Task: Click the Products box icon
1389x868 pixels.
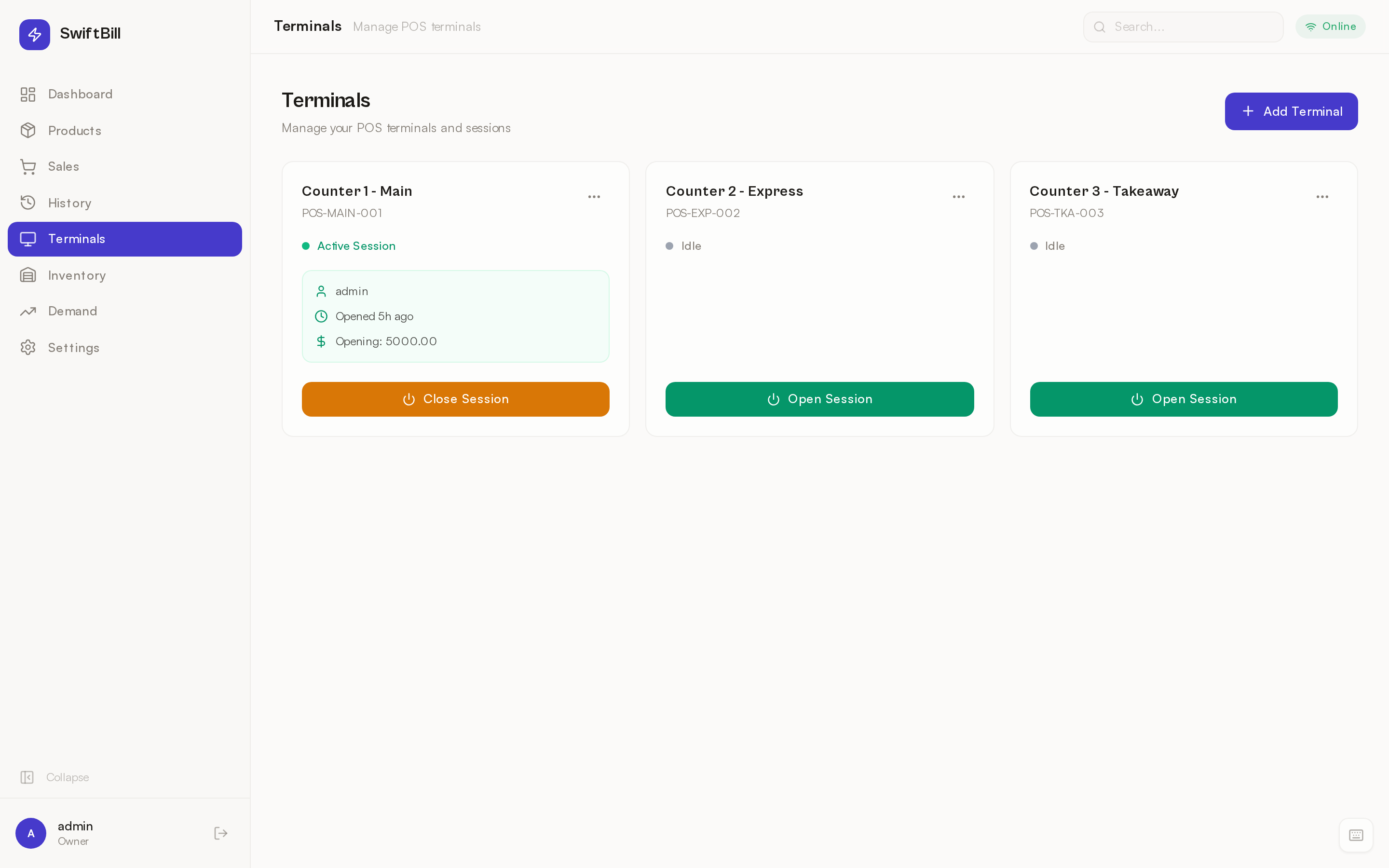Action: pyautogui.click(x=27, y=130)
